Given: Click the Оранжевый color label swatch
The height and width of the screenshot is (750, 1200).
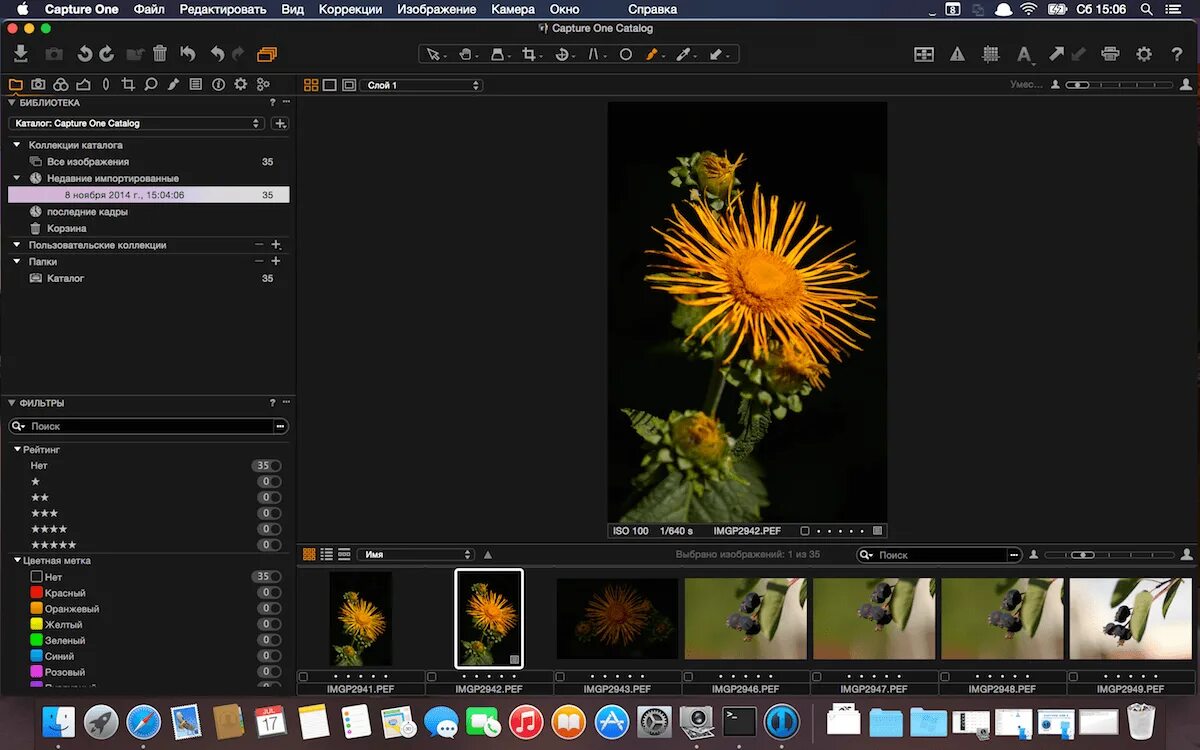Looking at the screenshot, I should click(x=37, y=609).
